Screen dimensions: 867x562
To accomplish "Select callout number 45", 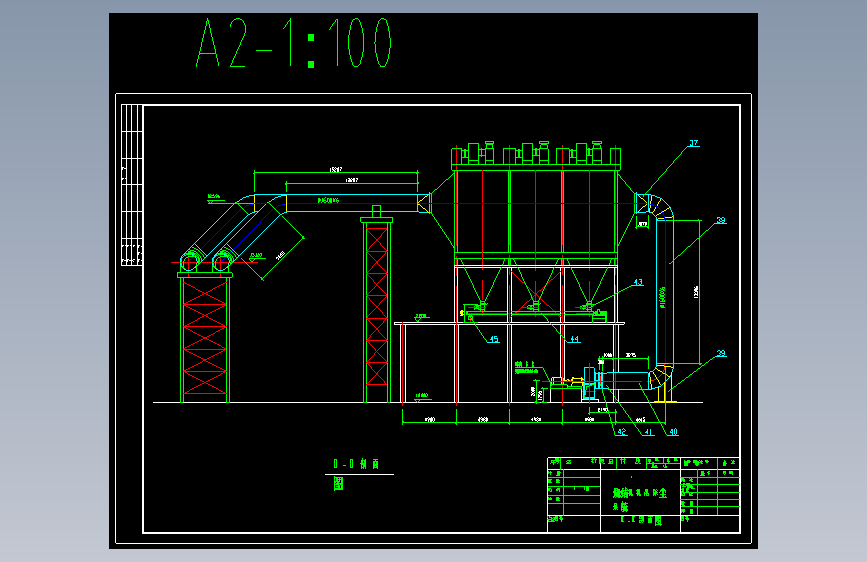I will click(494, 339).
